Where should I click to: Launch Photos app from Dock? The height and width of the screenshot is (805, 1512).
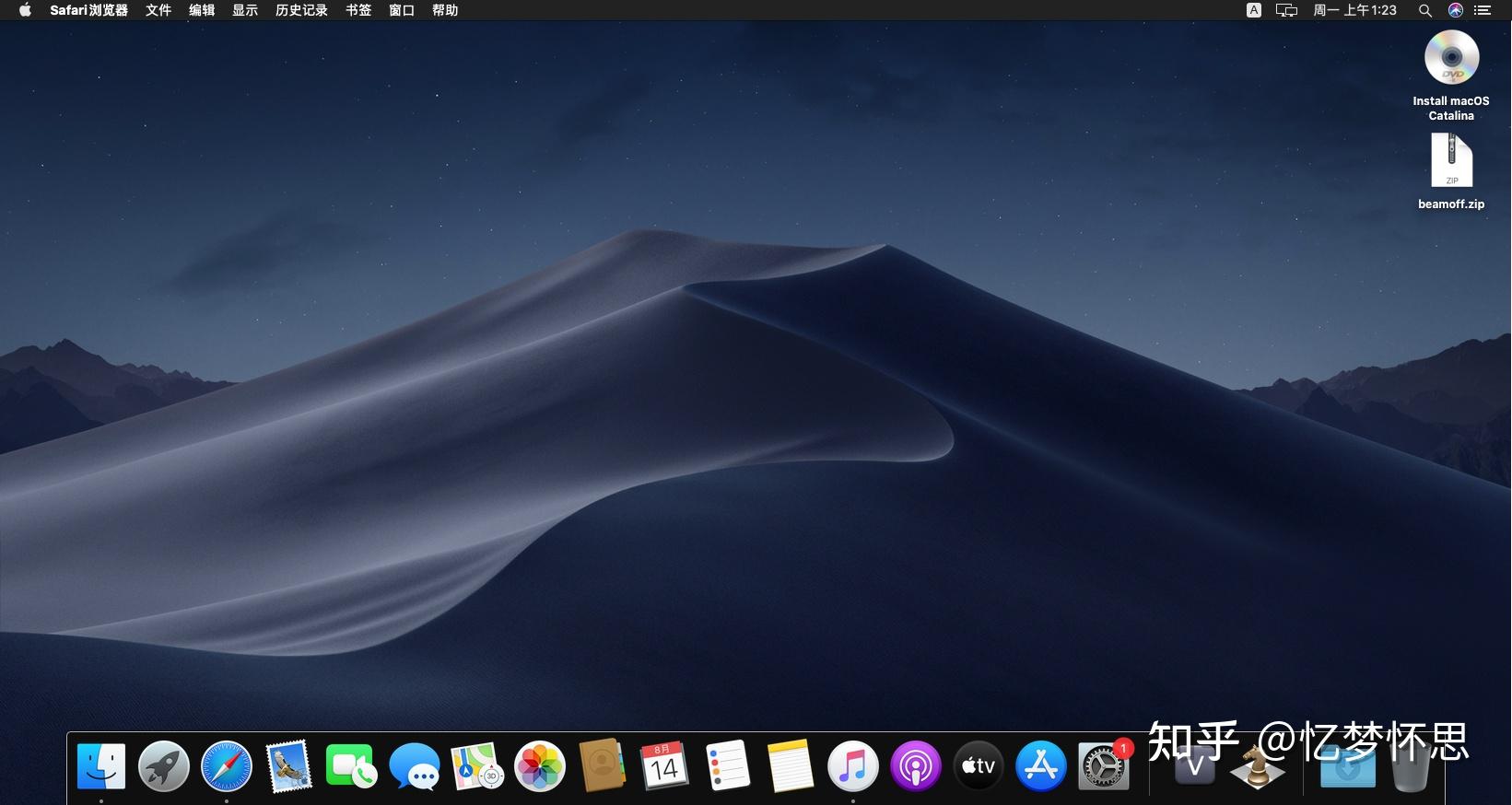[540, 766]
